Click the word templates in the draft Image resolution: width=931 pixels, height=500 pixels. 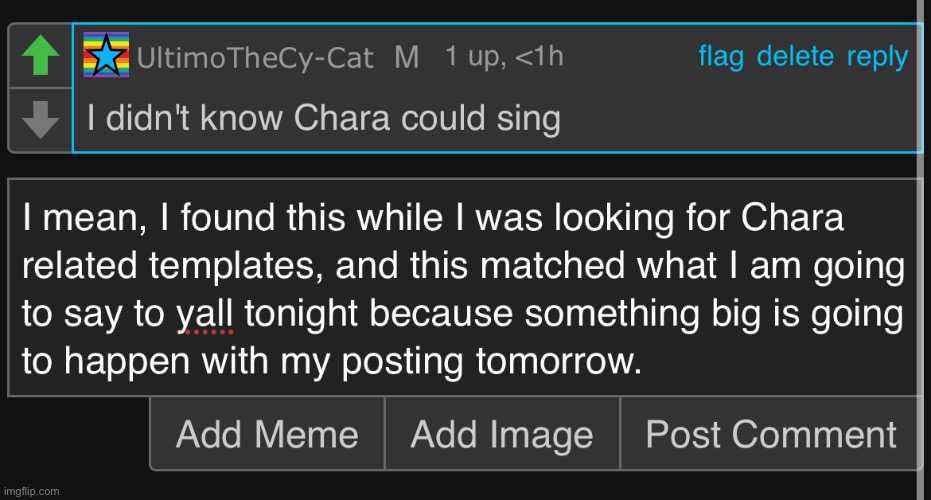[x=232, y=266]
